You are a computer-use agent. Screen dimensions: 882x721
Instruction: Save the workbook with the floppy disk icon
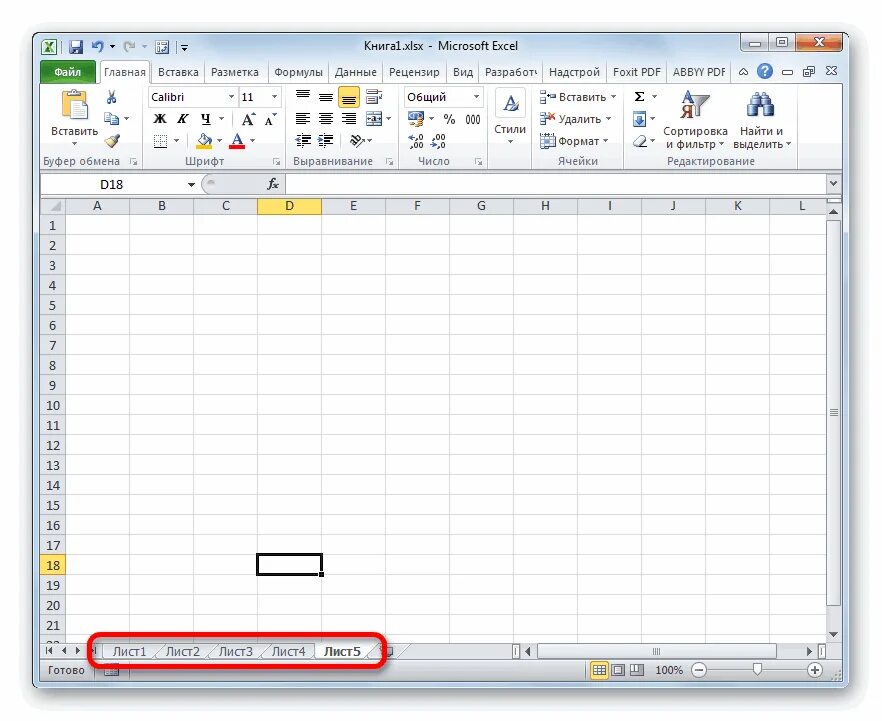click(x=76, y=47)
